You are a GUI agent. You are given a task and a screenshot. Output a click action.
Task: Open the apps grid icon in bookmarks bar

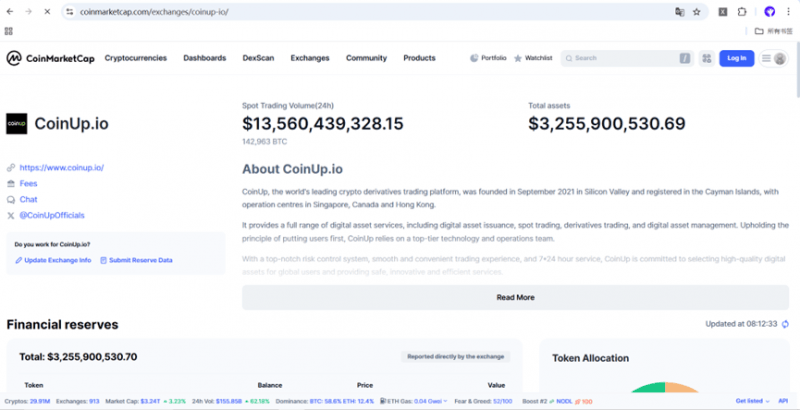pyautogui.click(x=9, y=31)
